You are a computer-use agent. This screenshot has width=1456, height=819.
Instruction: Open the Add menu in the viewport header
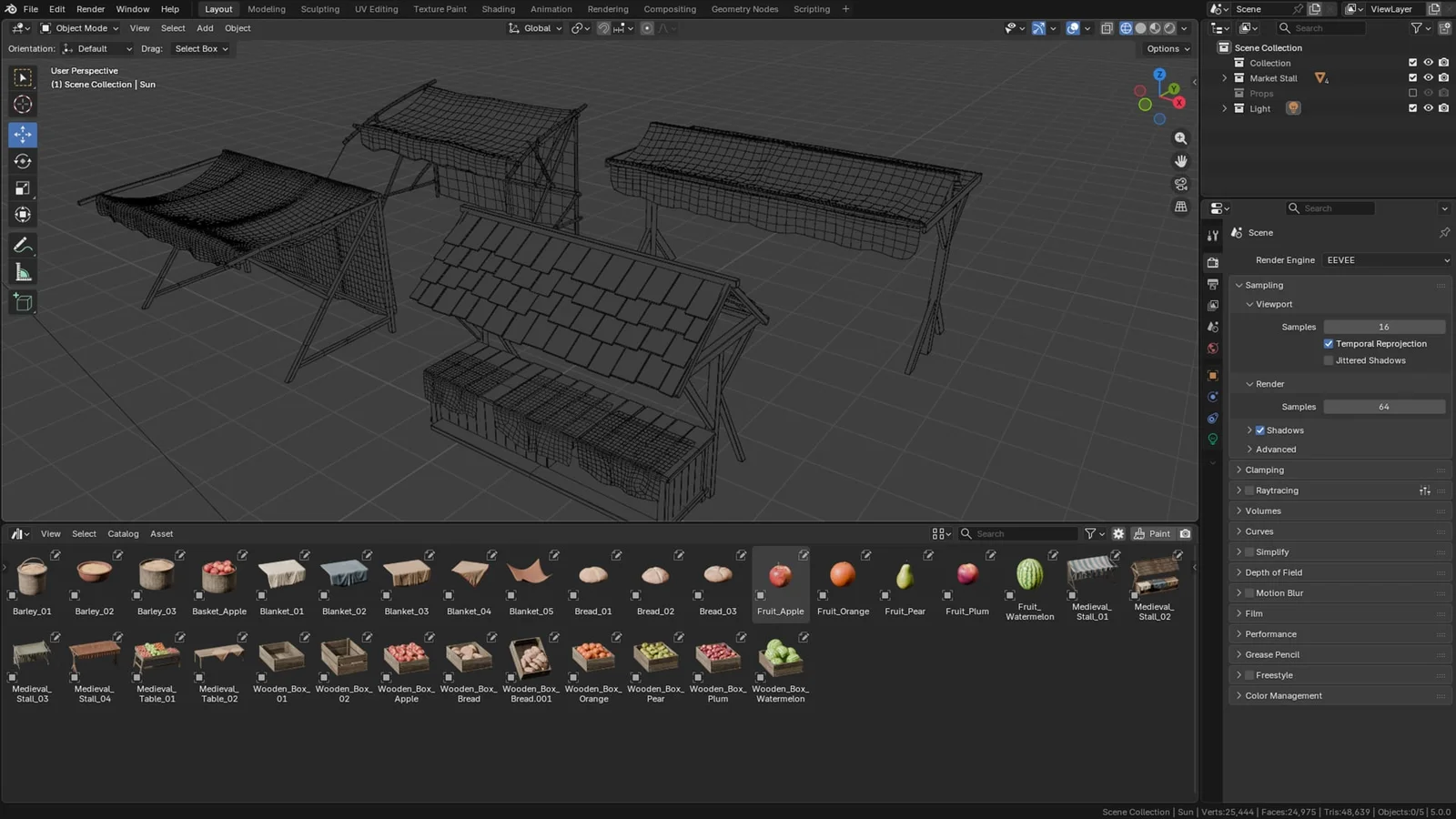click(205, 28)
